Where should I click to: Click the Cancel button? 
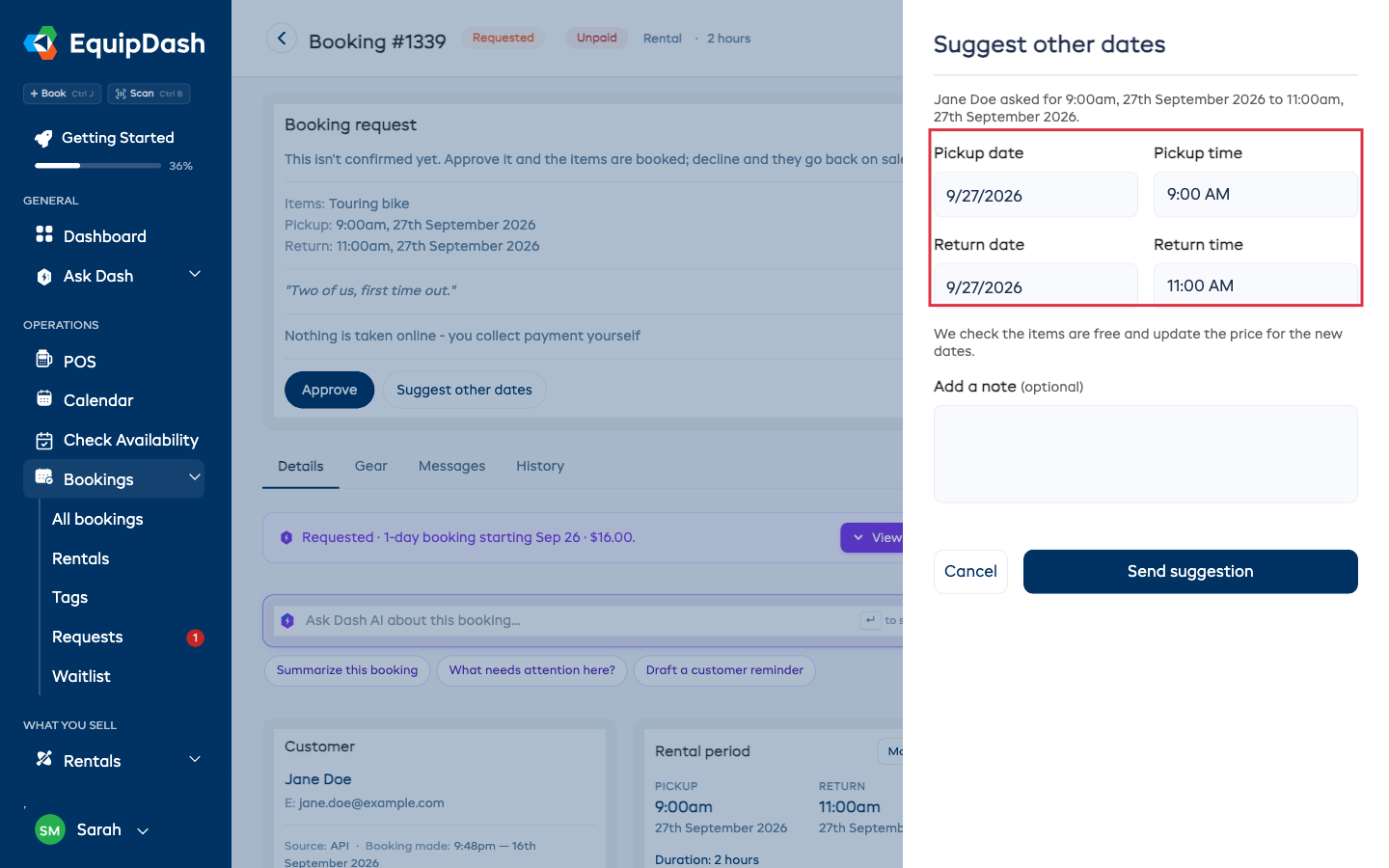970,572
